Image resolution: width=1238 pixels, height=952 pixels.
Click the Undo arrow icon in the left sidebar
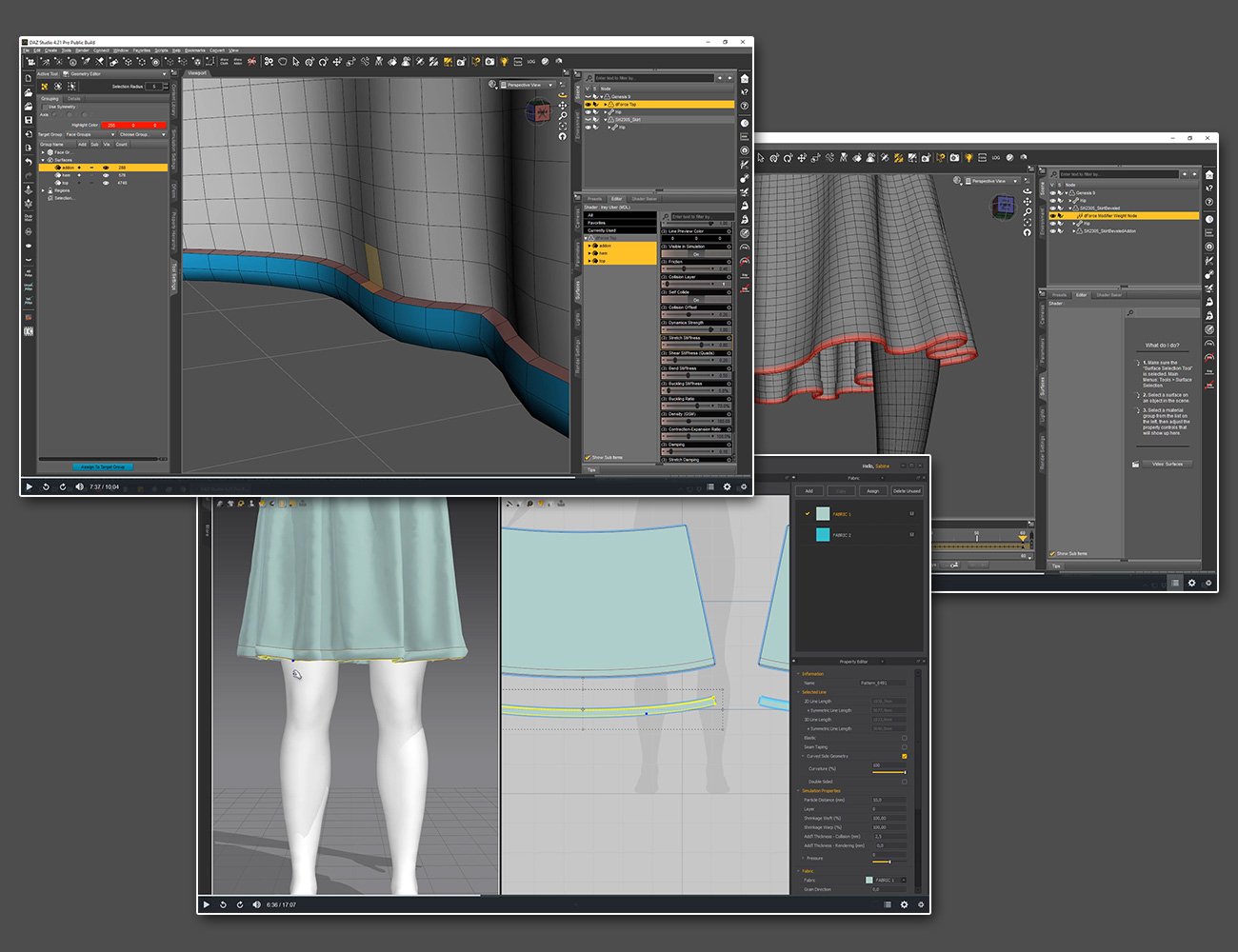pyautogui.click(x=29, y=160)
